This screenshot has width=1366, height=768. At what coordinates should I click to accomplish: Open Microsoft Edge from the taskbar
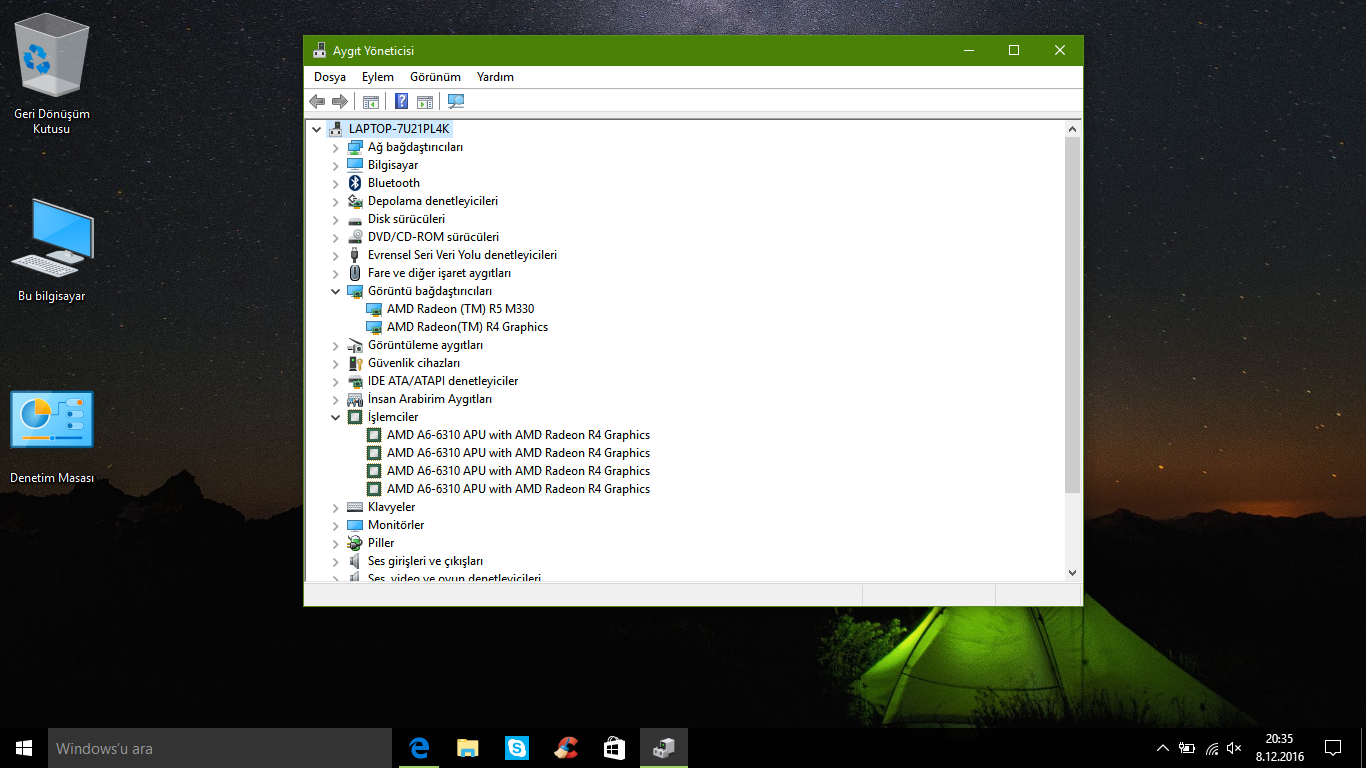click(x=420, y=748)
